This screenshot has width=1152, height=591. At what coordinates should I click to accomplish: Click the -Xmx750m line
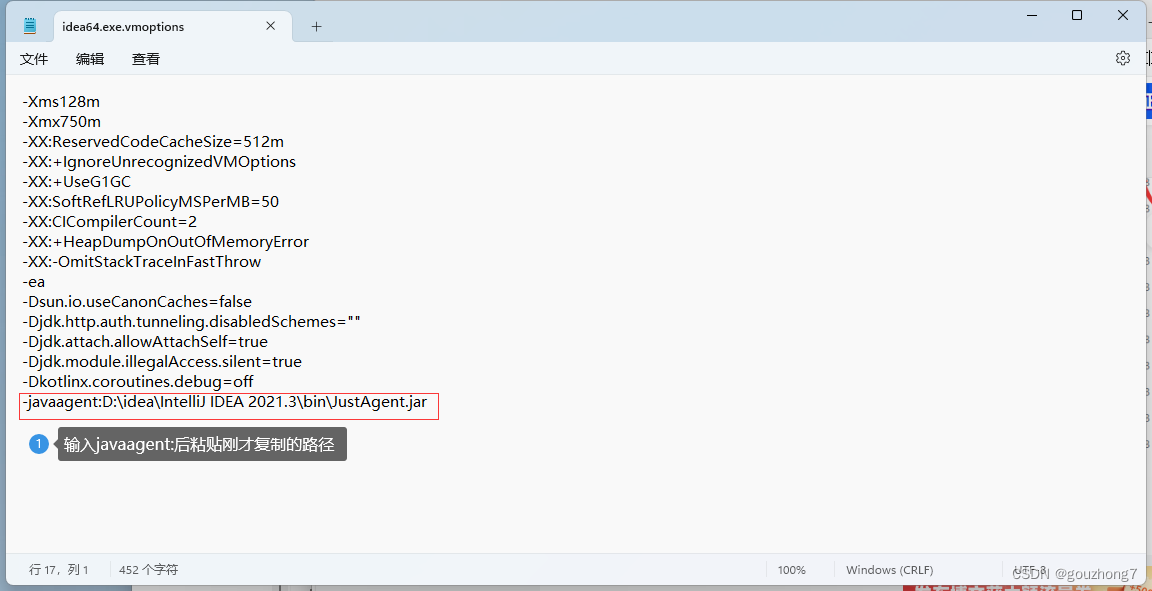coord(62,121)
